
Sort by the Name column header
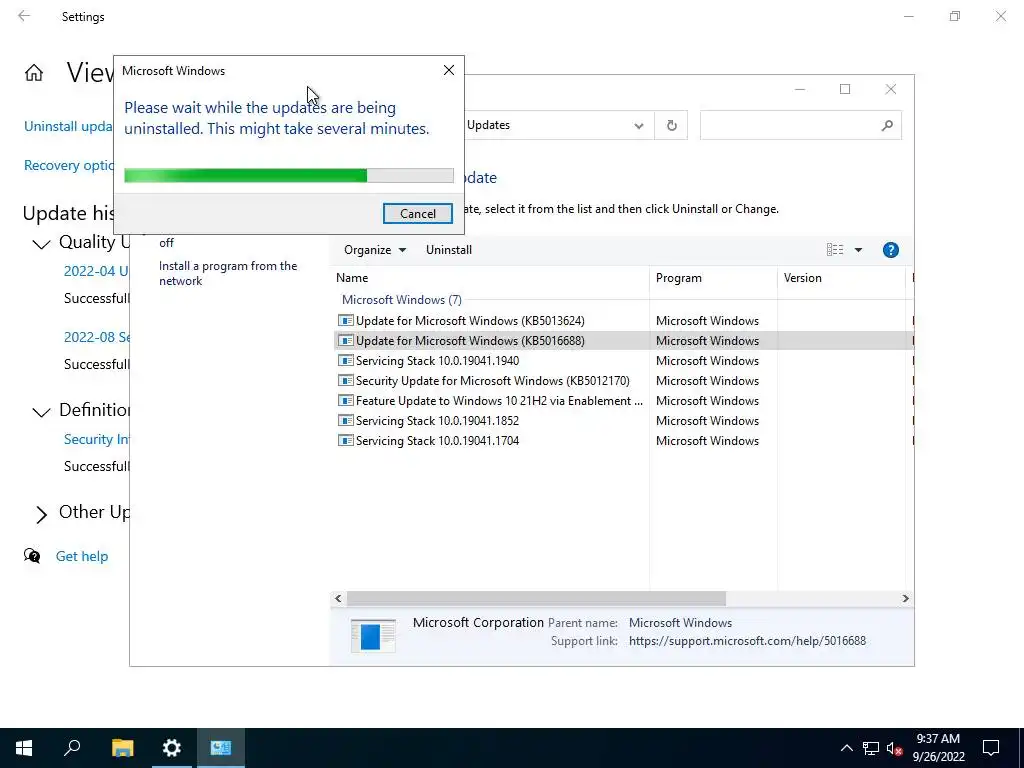(x=490, y=278)
